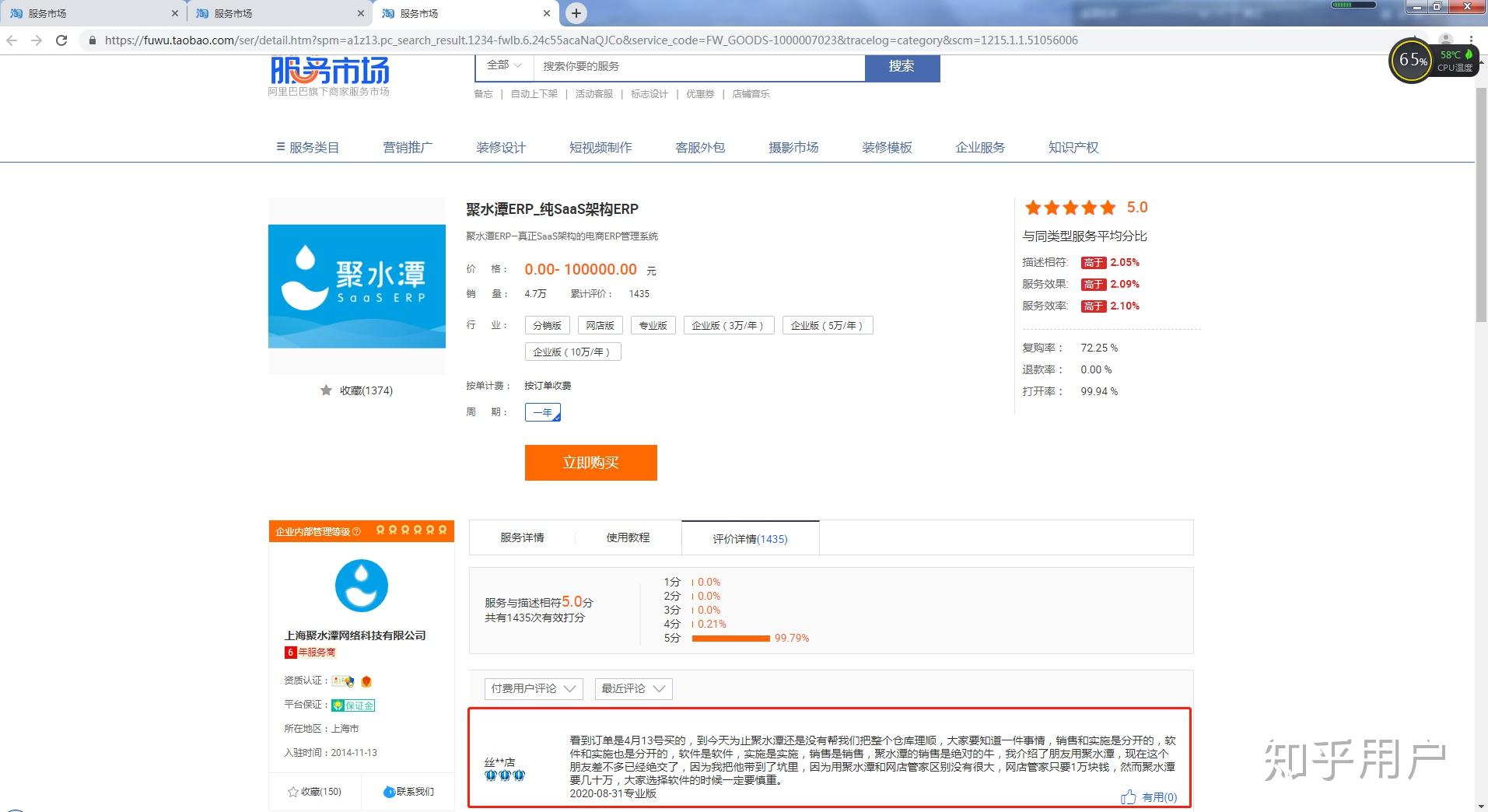Viewport: 1488px width, 812px height.
Task: Select the 企业版(5万/年) option
Action: point(828,325)
